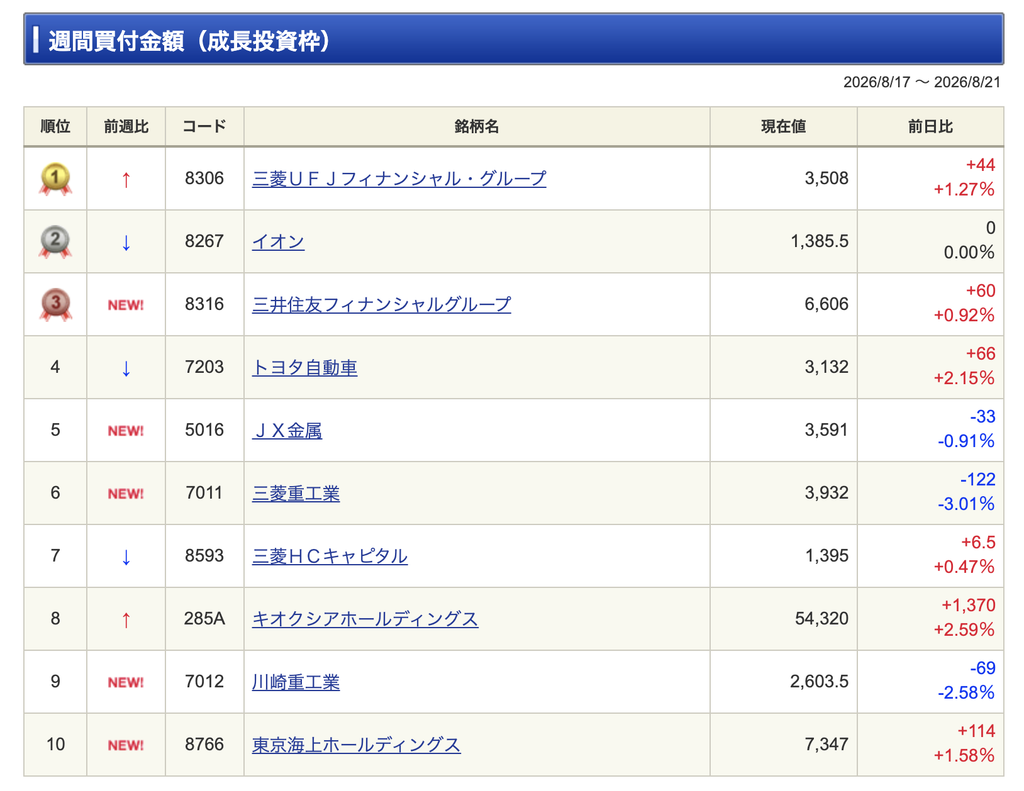Click the current price 3,508
Screen dimensions: 1024x791
coord(826,178)
